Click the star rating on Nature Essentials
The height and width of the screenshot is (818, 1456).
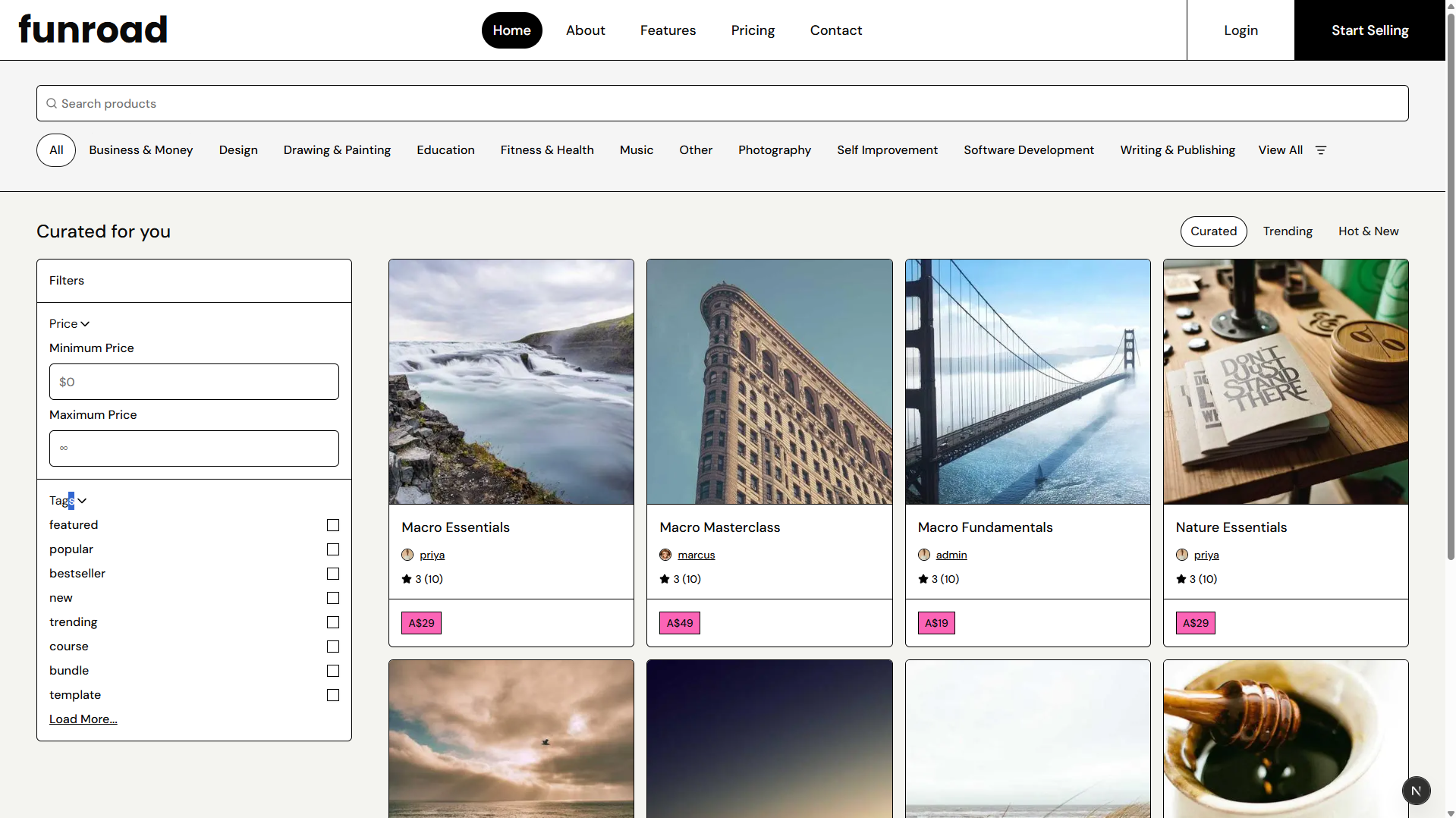point(1197,579)
